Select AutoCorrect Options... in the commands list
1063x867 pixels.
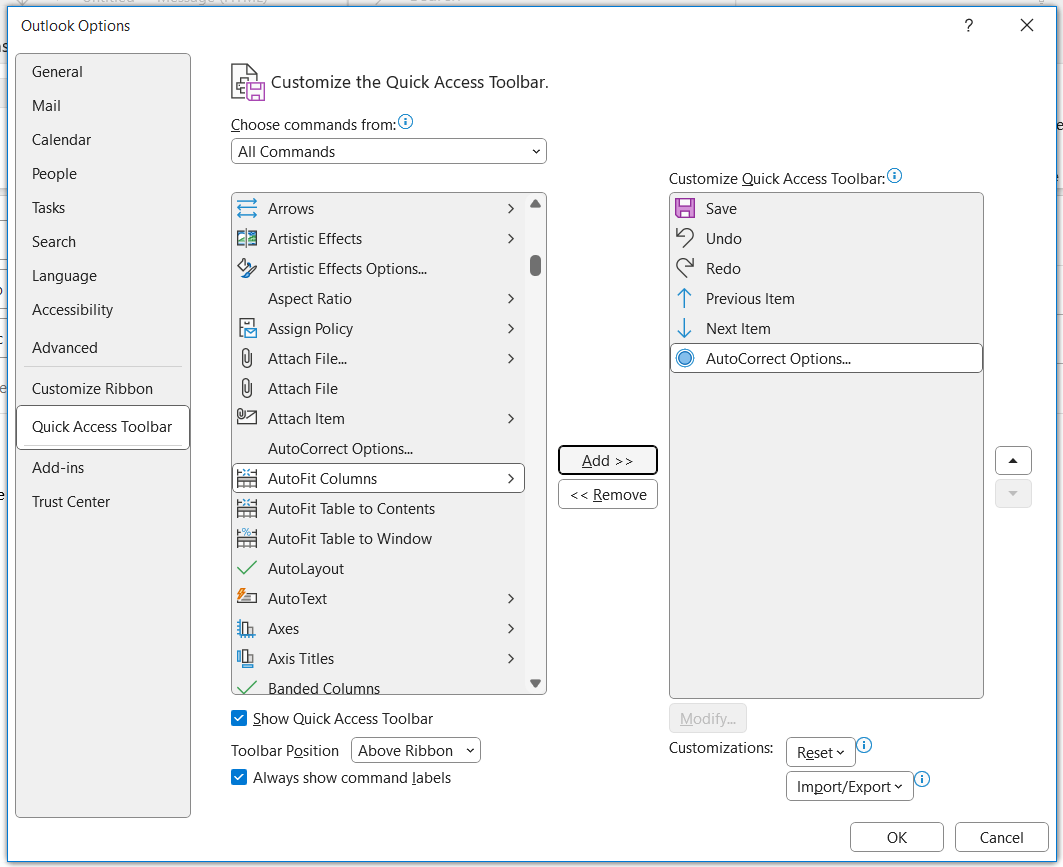coord(378,449)
